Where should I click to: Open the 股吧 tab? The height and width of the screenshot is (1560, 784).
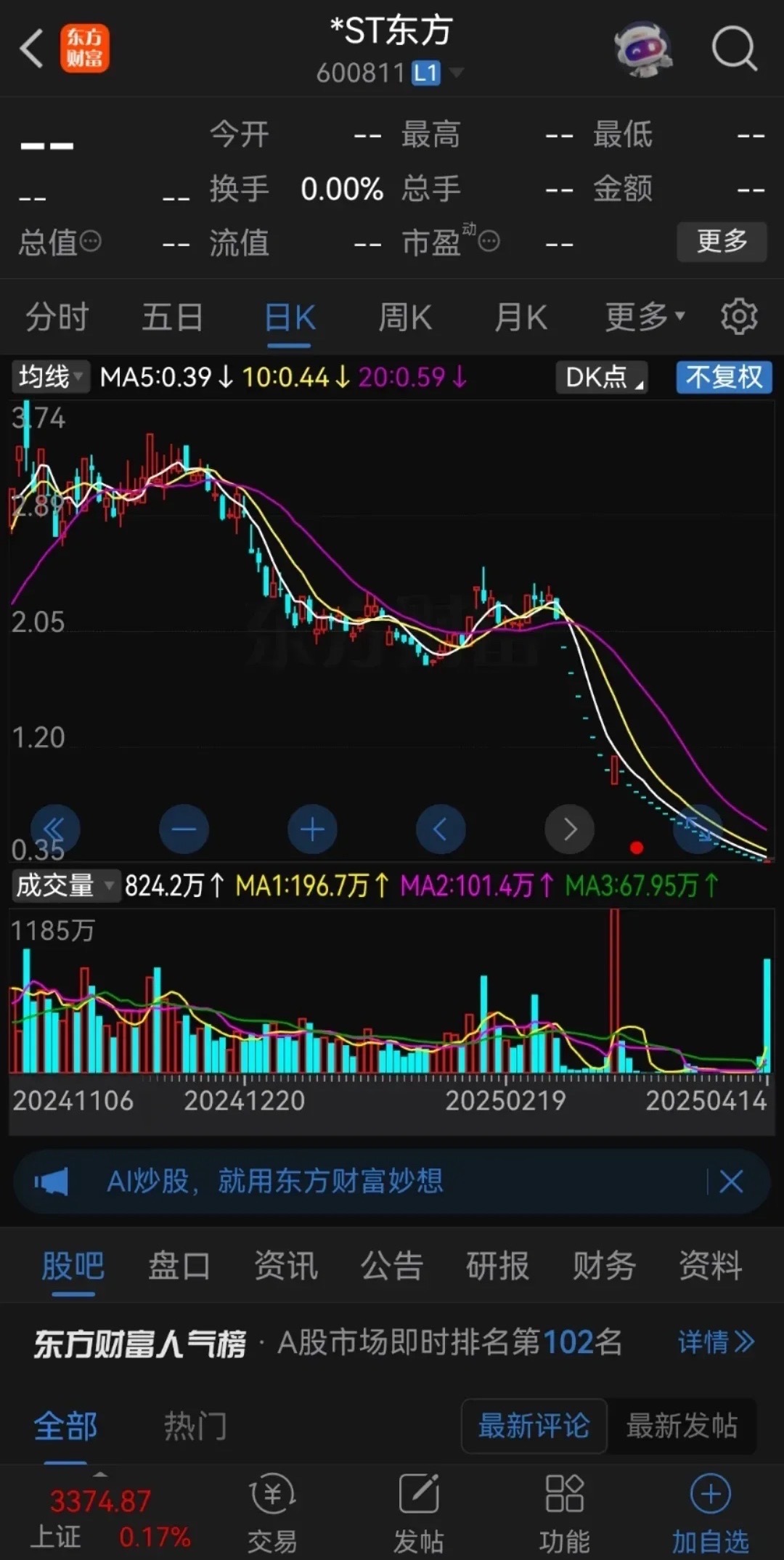(73, 1266)
